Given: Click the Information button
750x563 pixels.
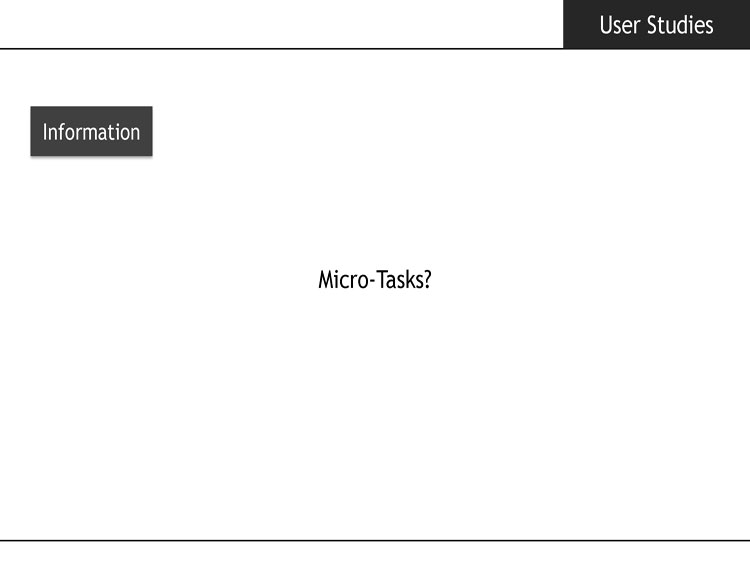Looking at the screenshot, I should tap(91, 131).
